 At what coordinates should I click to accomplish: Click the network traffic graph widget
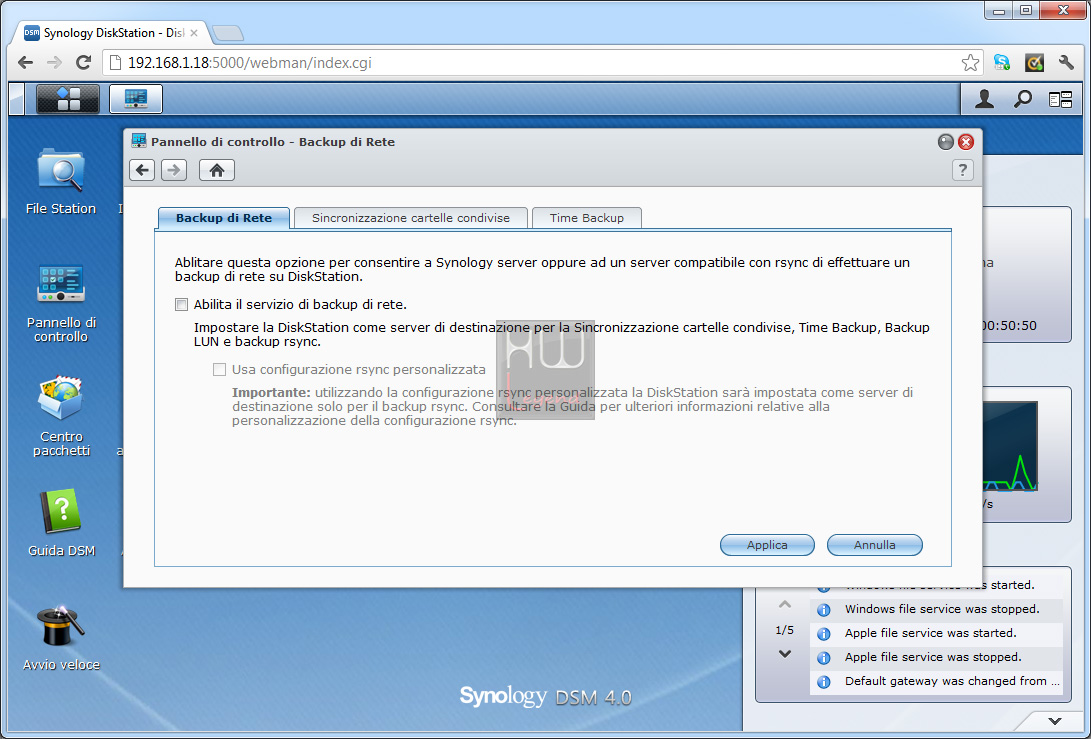pyautogui.click(x=1010, y=446)
